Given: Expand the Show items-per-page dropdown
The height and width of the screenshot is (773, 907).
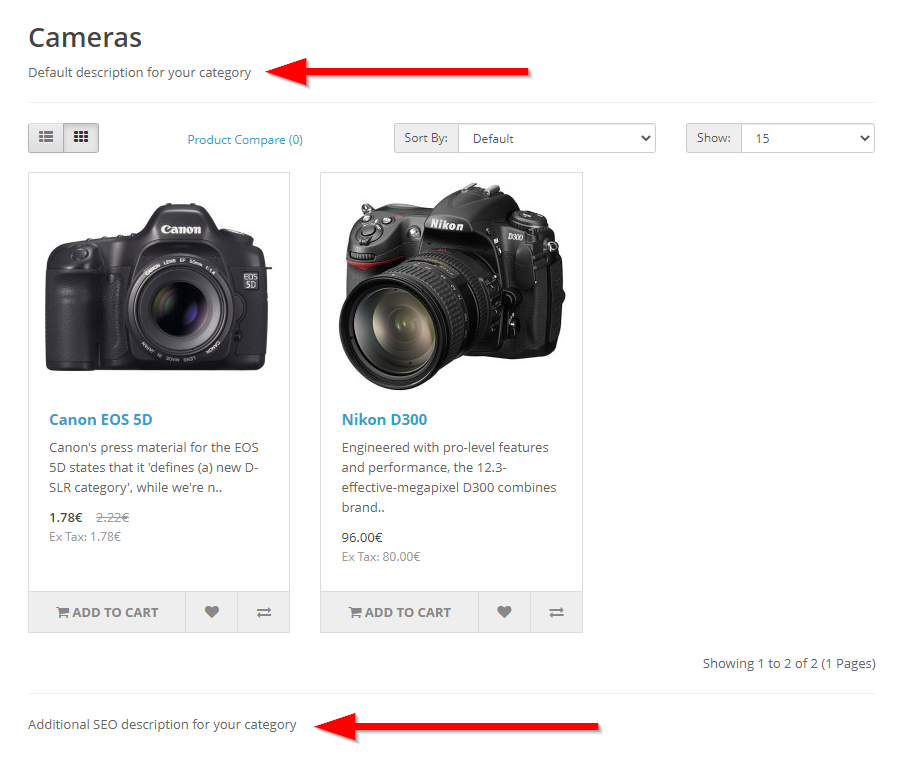Looking at the screenshot, I should point(807,139).
